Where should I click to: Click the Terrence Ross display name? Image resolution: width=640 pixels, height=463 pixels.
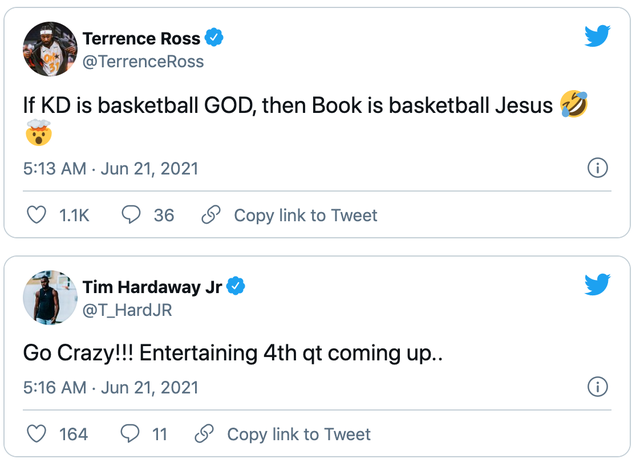tap(140, 39)
